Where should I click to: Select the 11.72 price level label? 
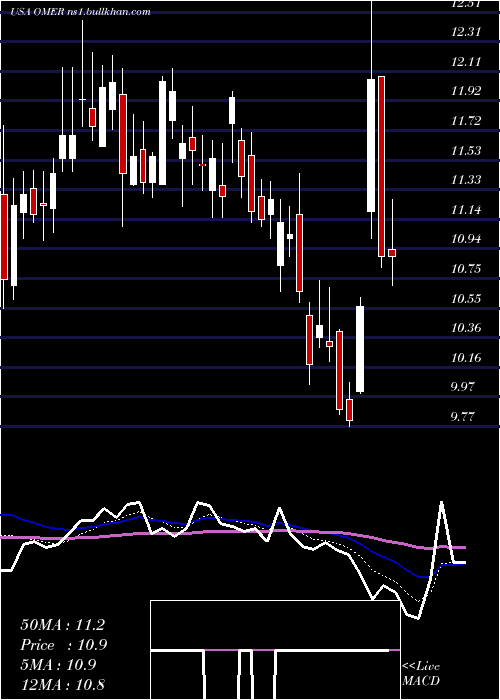click(x=468, y=121)
